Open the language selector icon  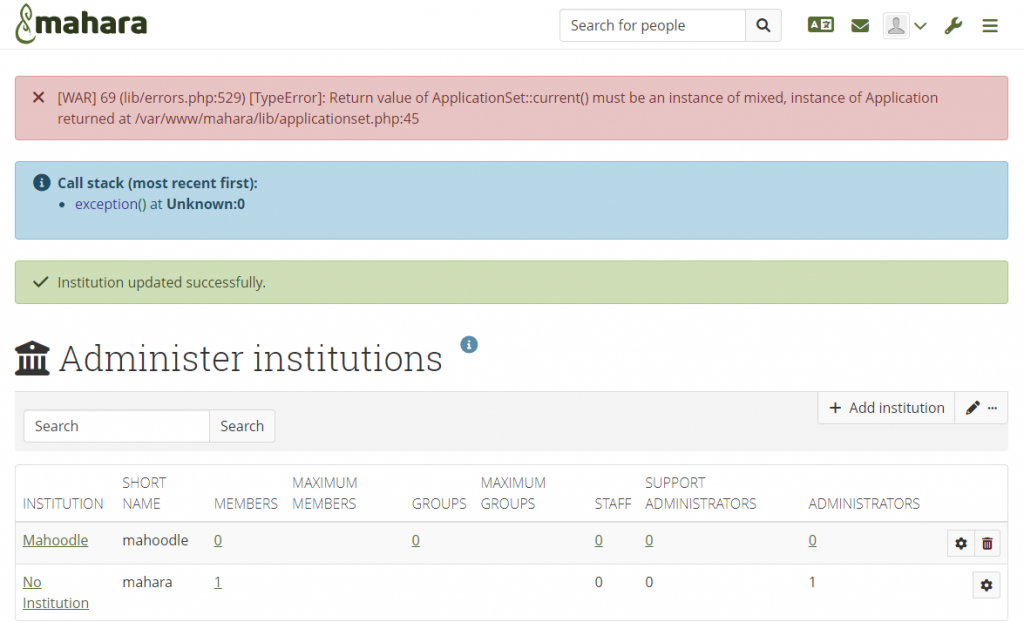(x=820, y=26)
